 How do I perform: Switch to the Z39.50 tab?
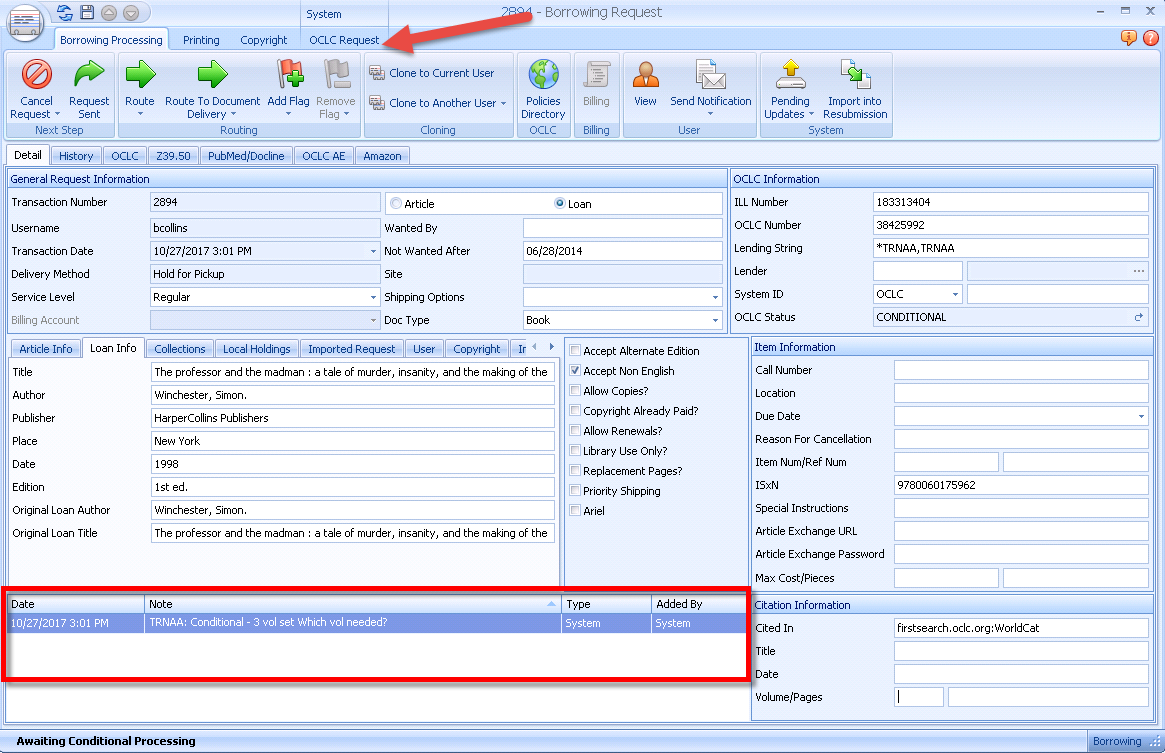[173, 156]
